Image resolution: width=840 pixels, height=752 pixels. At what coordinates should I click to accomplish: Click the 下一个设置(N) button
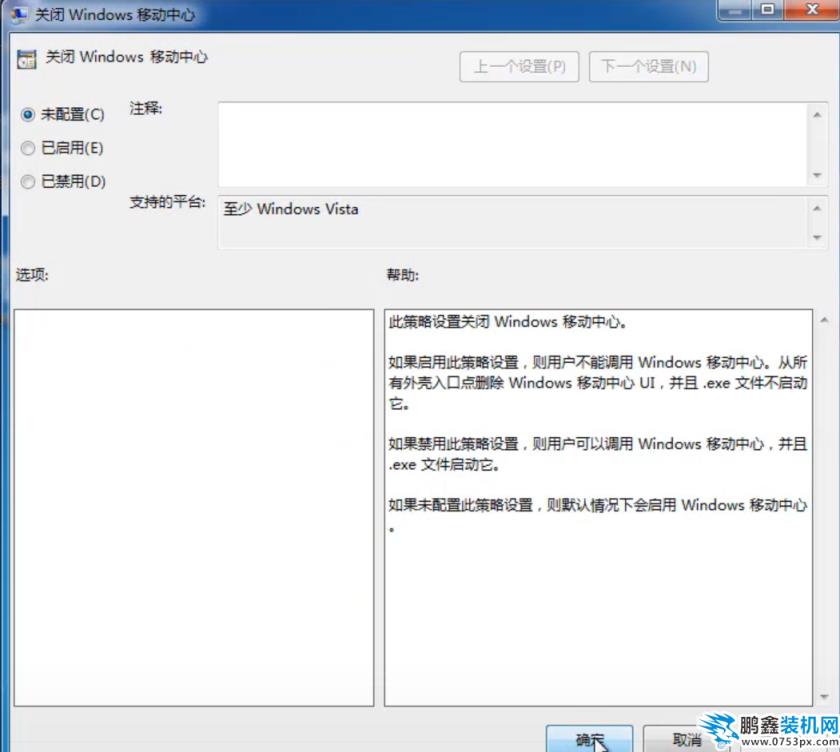pyautogui.click(x=649, y=67)
